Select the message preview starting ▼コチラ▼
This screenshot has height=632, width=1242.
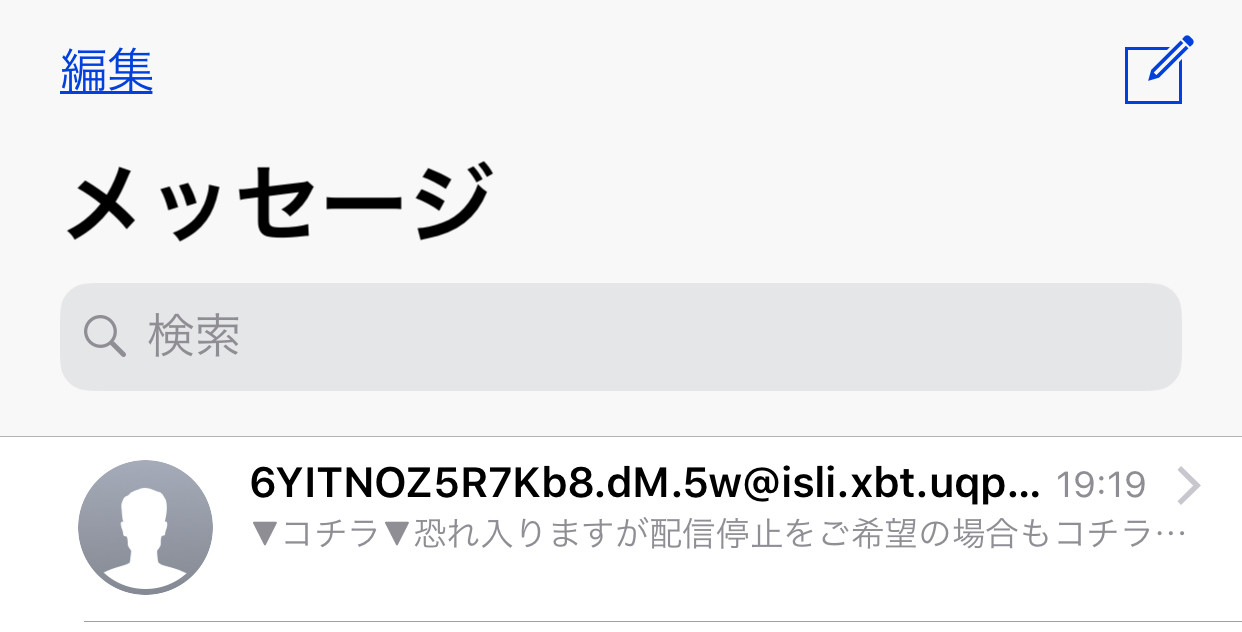point(719,534)
